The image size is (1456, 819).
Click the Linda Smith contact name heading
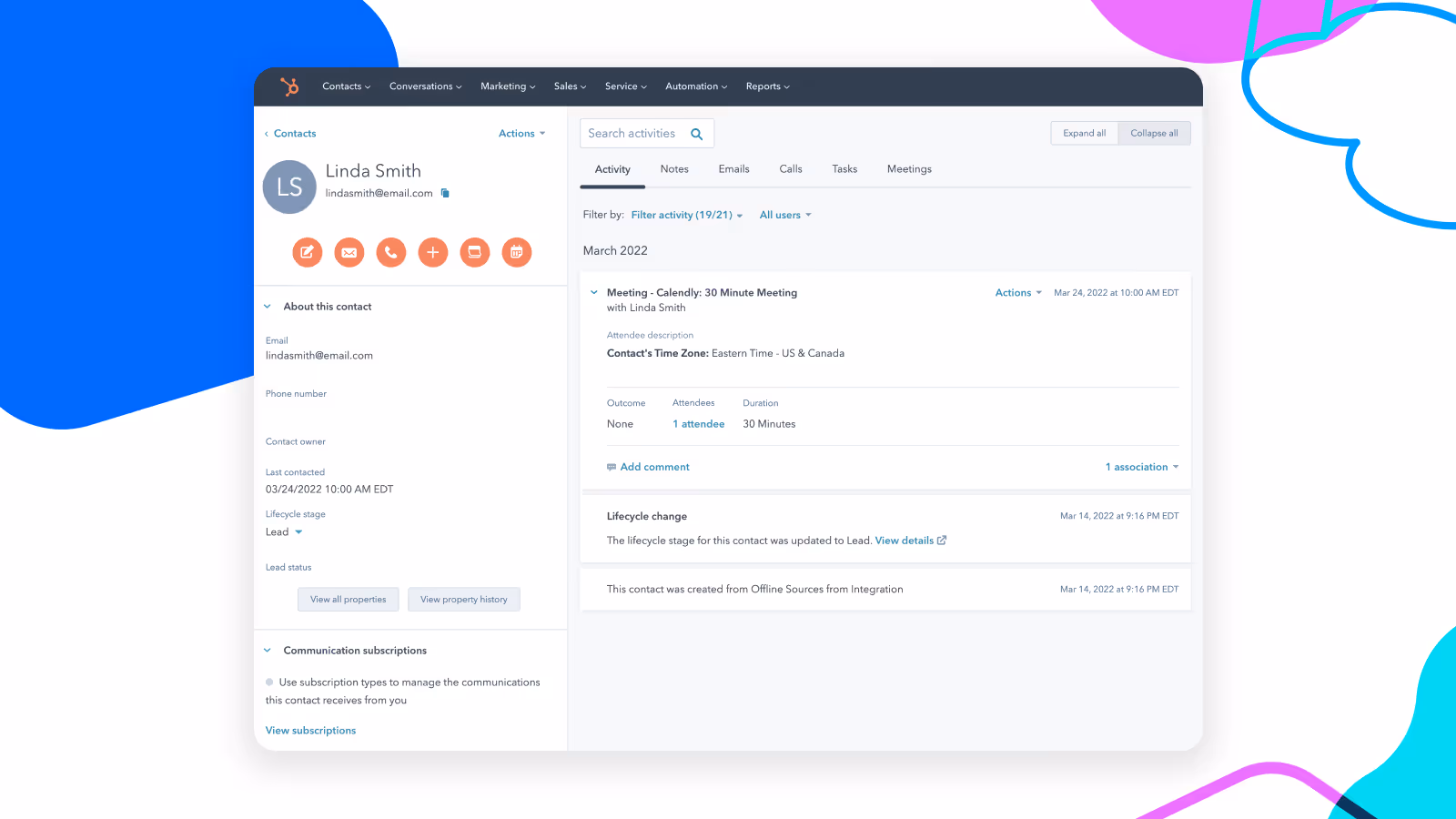tap(373, 171)
